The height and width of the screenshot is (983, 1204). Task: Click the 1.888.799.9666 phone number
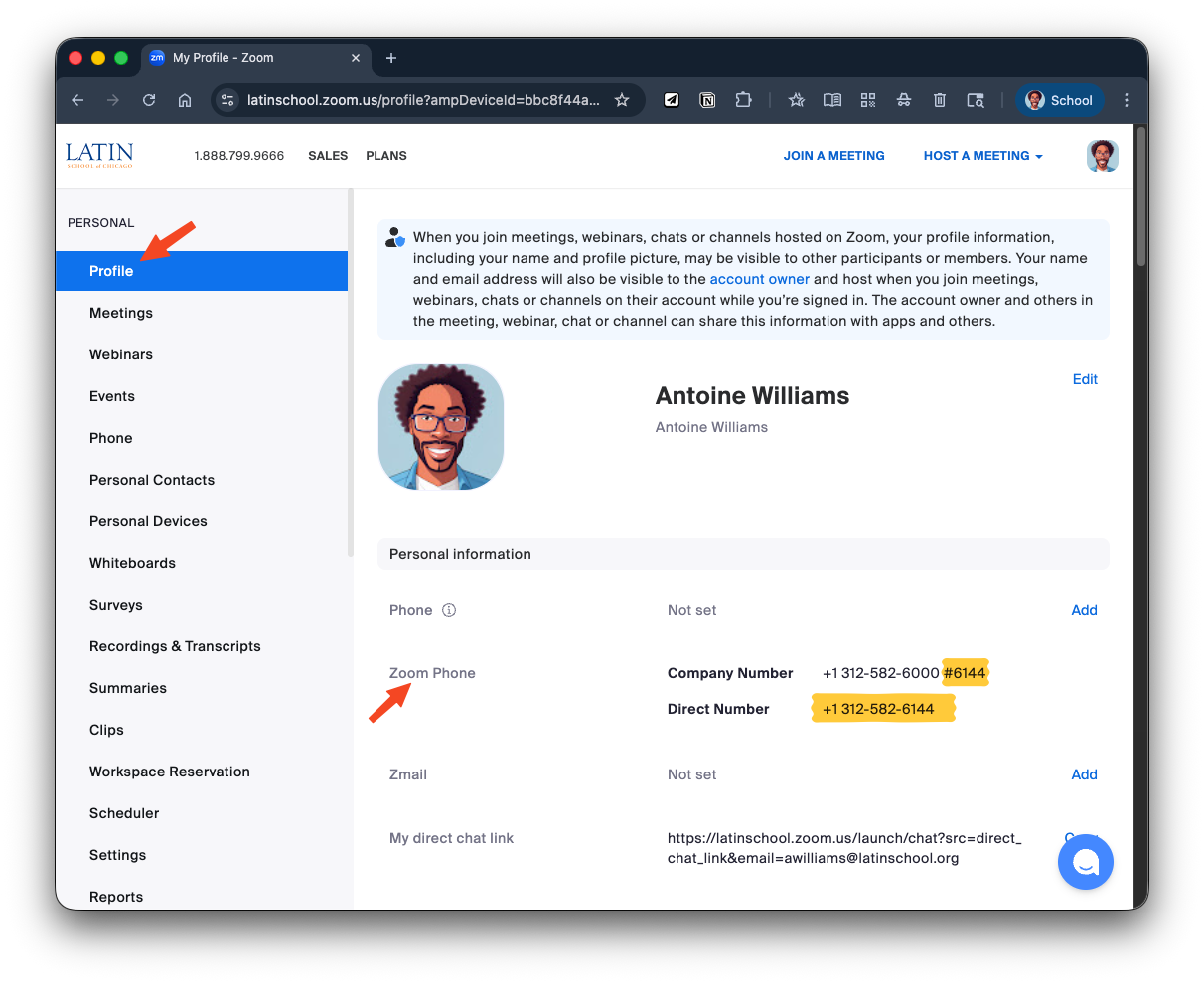point(239,156)
